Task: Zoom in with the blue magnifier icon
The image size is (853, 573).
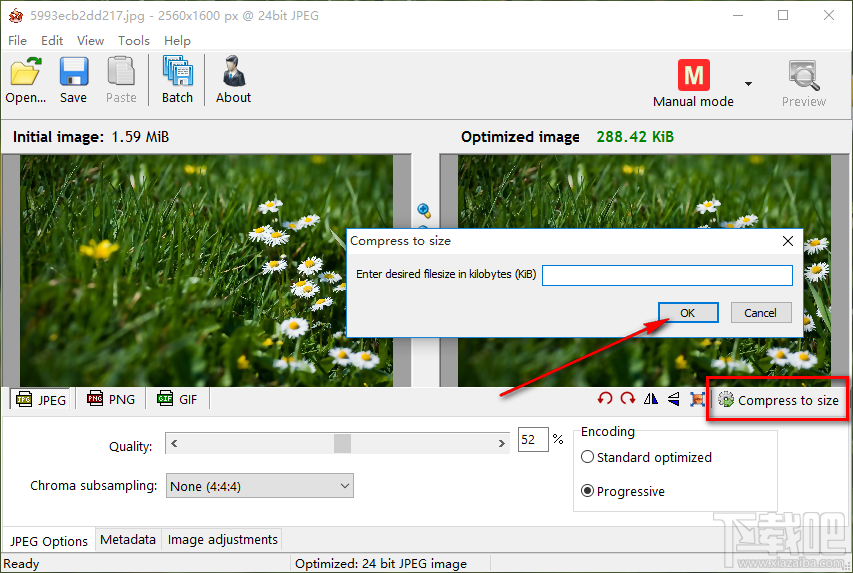Action: click(424, 210)
